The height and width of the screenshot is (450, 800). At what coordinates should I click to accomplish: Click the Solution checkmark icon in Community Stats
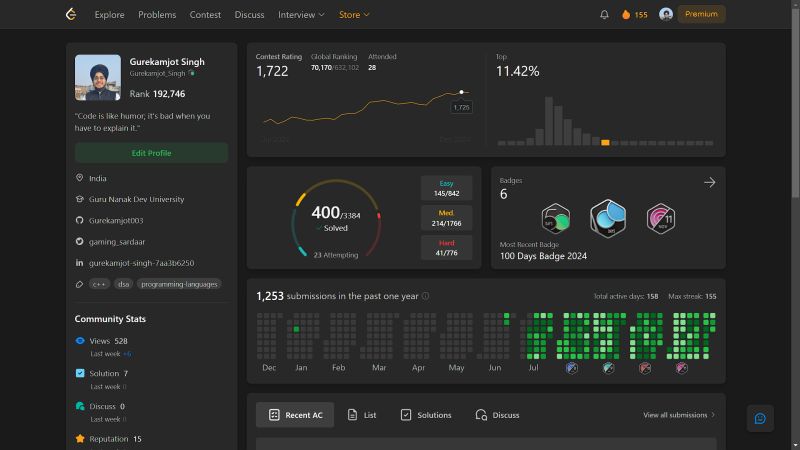click(x=80, y=373)
